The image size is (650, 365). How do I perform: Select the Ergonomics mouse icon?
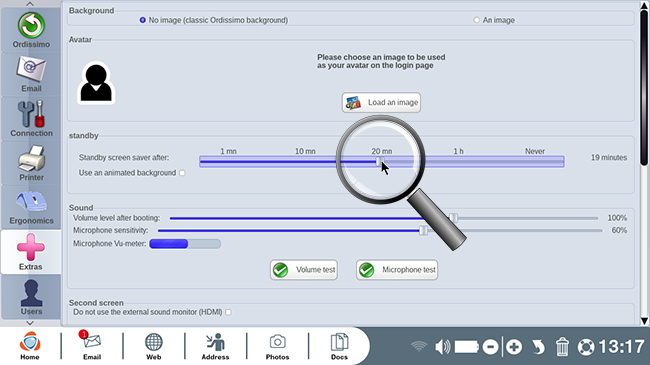[x=32, y=202]
